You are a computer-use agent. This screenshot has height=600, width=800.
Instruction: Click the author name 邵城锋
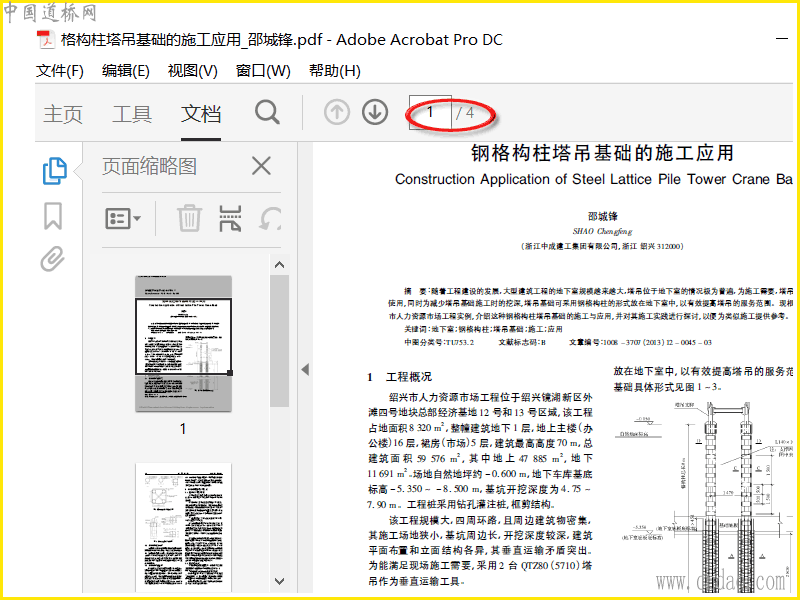pyautogui.click(x=603, y=216)
